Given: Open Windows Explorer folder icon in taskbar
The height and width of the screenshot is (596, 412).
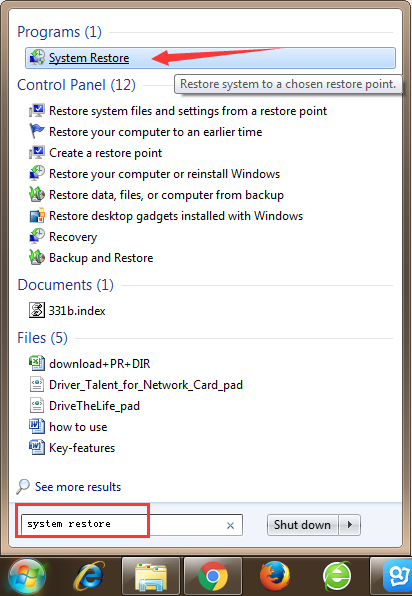Looking at the screenshot, I should point(151,576).
